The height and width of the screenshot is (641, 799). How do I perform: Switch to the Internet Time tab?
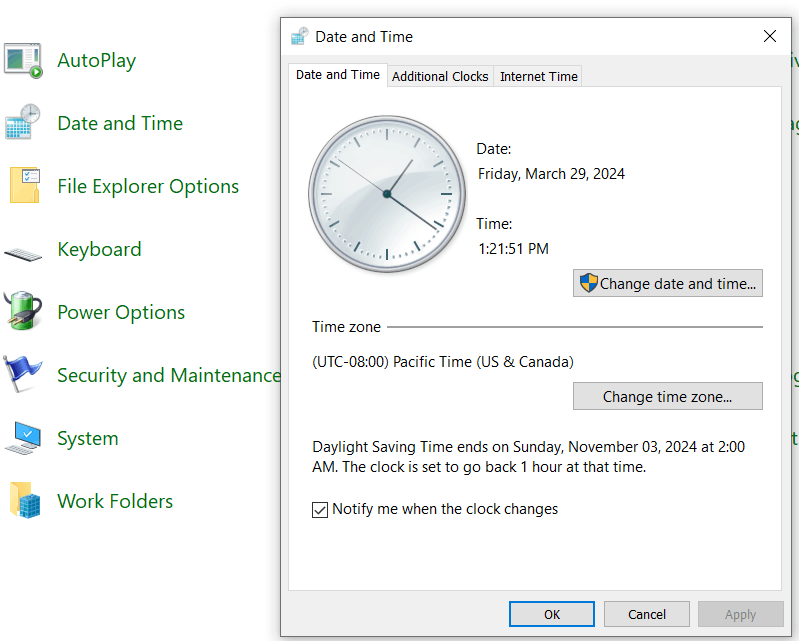(538, 76)
